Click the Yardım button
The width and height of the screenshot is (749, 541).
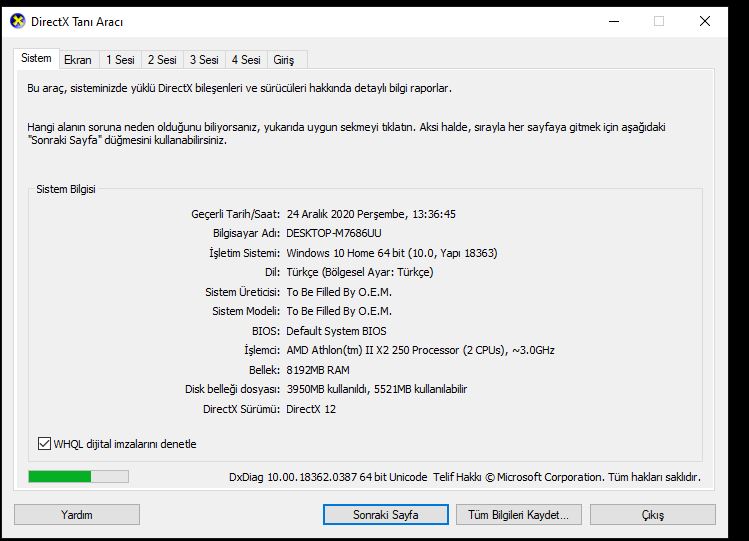click(77, 515)
